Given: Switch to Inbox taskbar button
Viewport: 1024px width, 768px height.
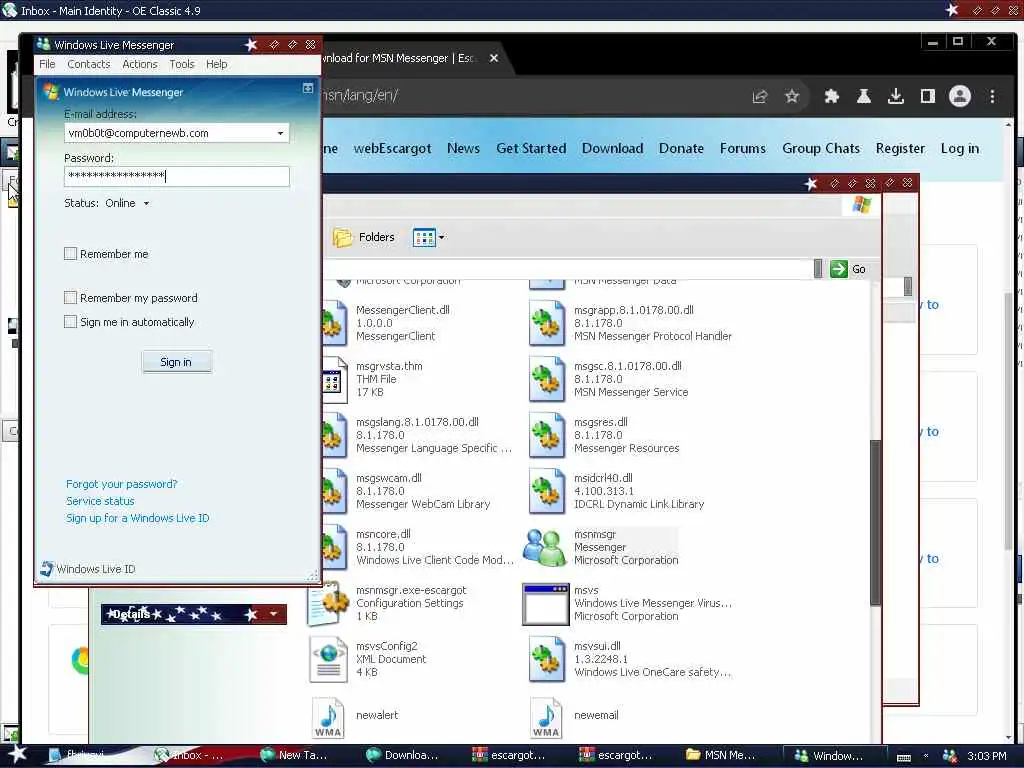Looking at the screenshot, I should 190,756.
